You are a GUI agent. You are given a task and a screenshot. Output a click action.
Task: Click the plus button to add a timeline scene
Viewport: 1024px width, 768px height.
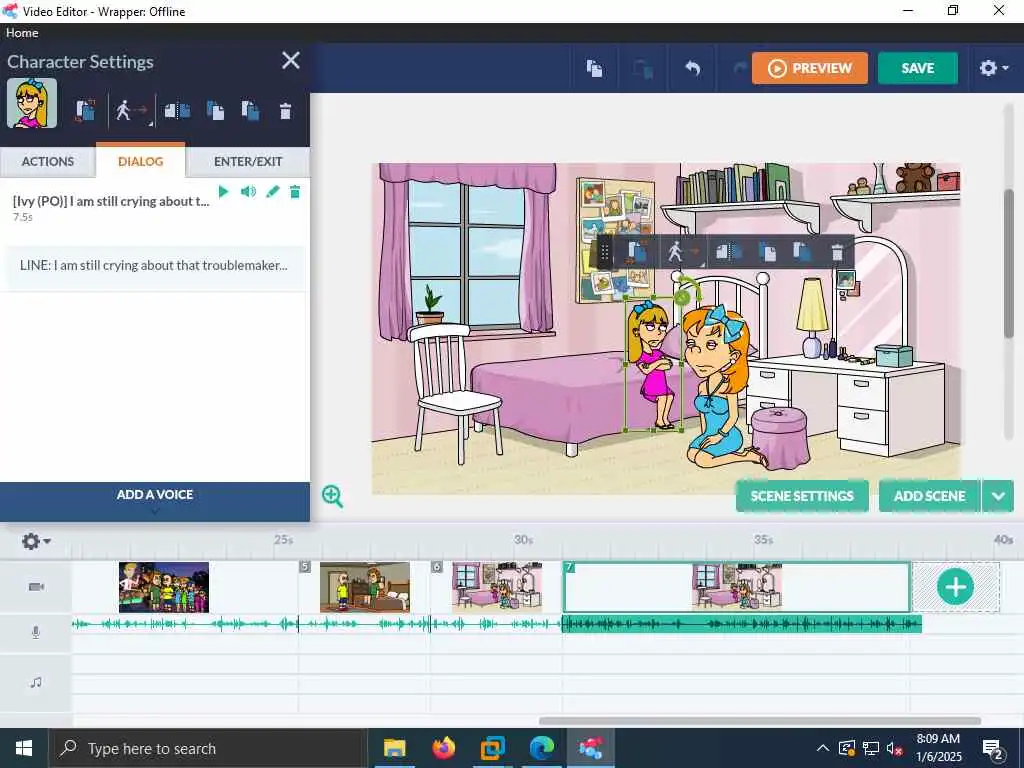(x=955, y=586)
